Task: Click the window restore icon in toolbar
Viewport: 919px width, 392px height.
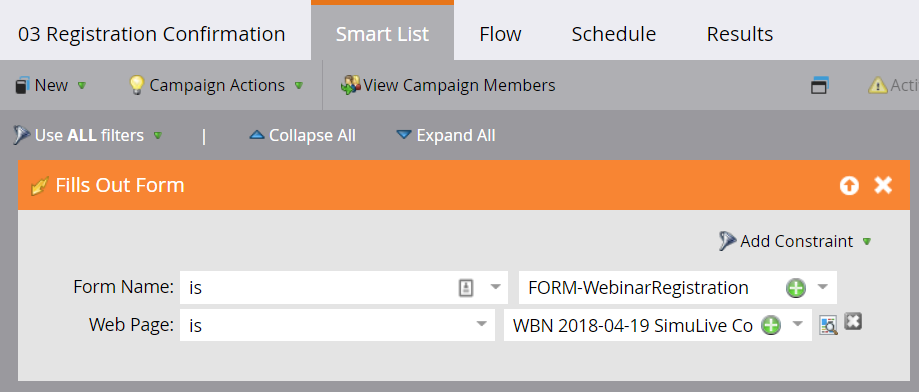Action: [819, 86]
